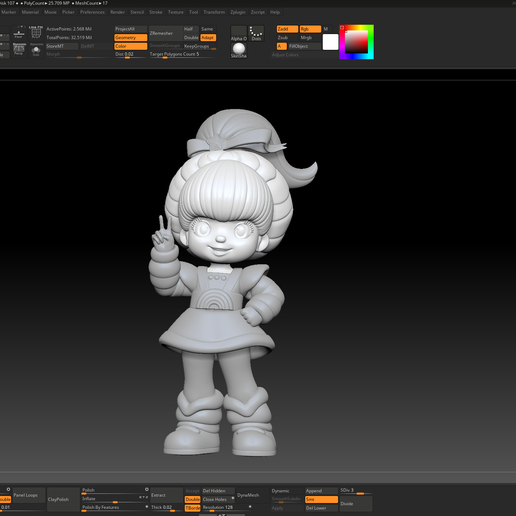Toggle the Geometry option under ProjectAll
This screenshot has height=516, width=516.
tap(131, 38)
